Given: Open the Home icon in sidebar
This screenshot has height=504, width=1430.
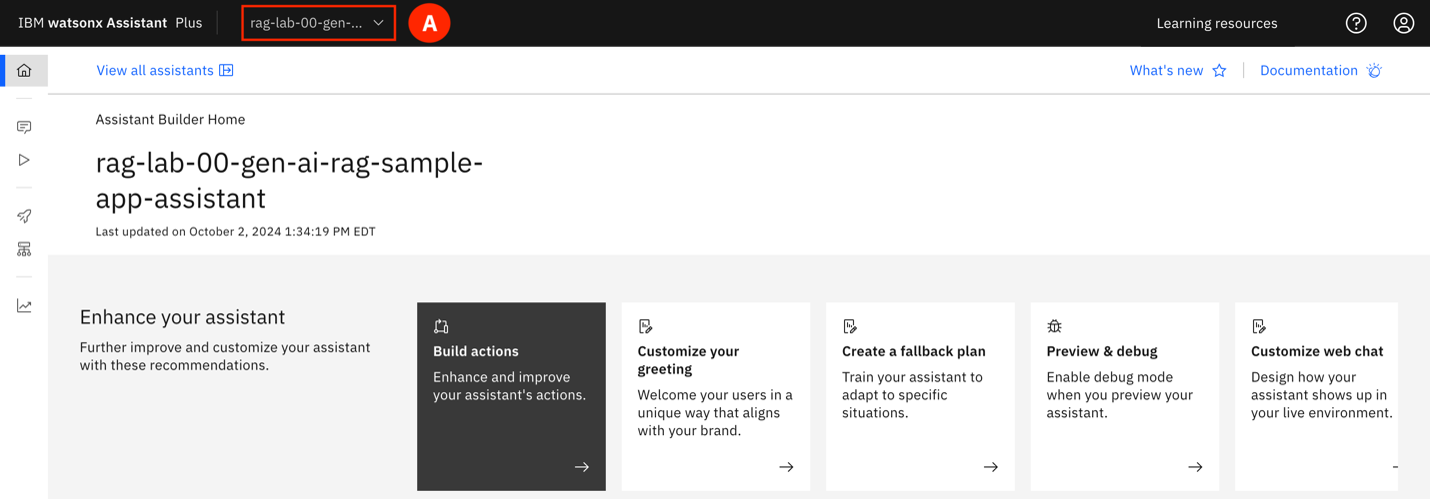Looking at the screenshot, I should [x=24, y=71].
